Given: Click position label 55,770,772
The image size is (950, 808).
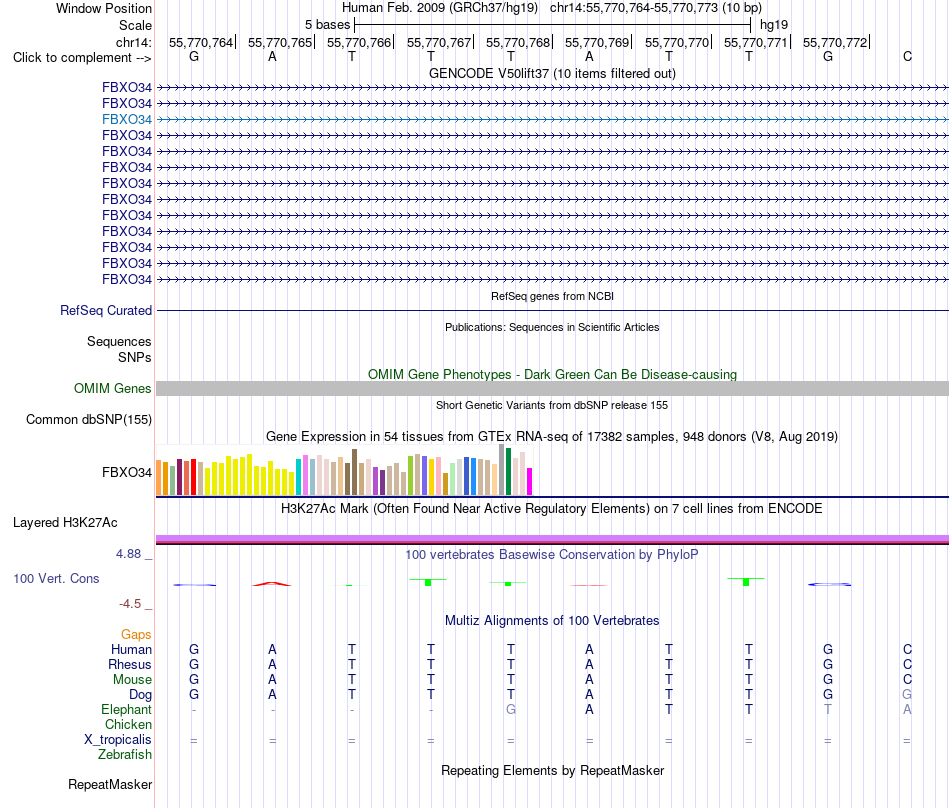Looking at the screenshot, I should pyautogui.click(x=835, y=42).
